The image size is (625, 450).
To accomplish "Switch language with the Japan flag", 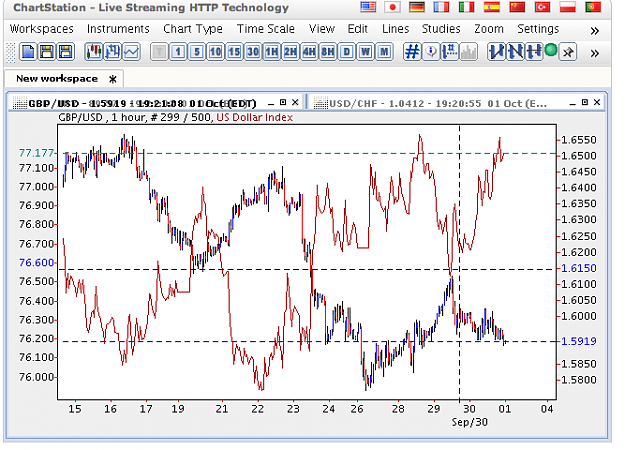I will click(393, 7).
